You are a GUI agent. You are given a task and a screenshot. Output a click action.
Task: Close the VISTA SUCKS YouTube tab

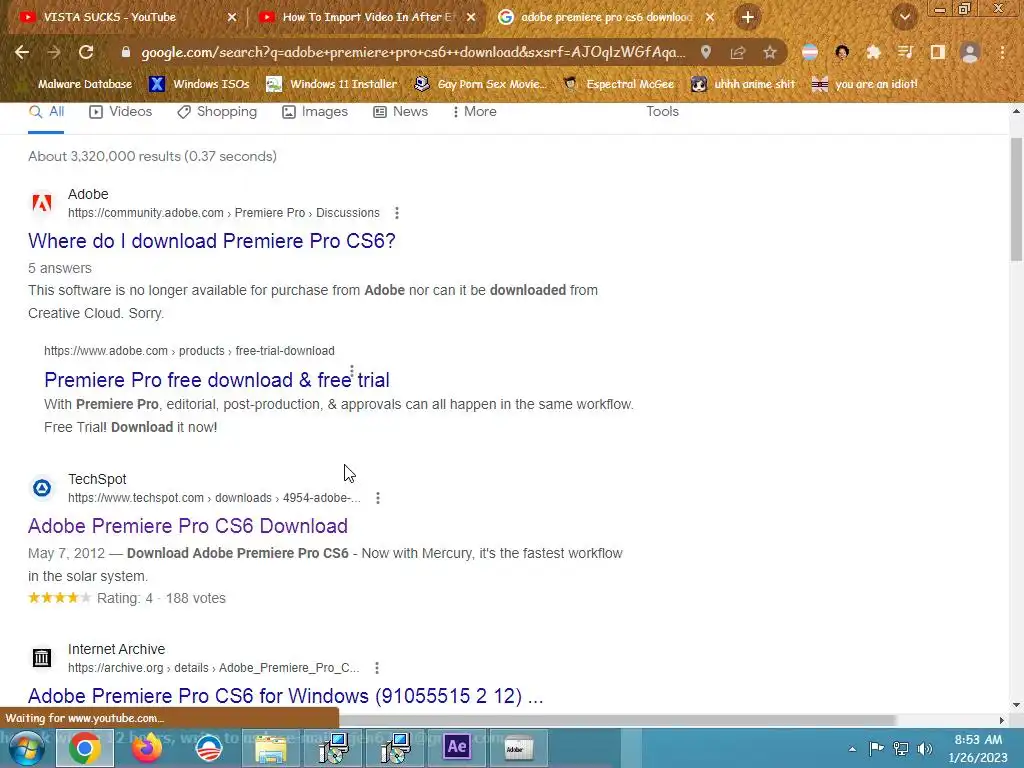tap(232, 17)
